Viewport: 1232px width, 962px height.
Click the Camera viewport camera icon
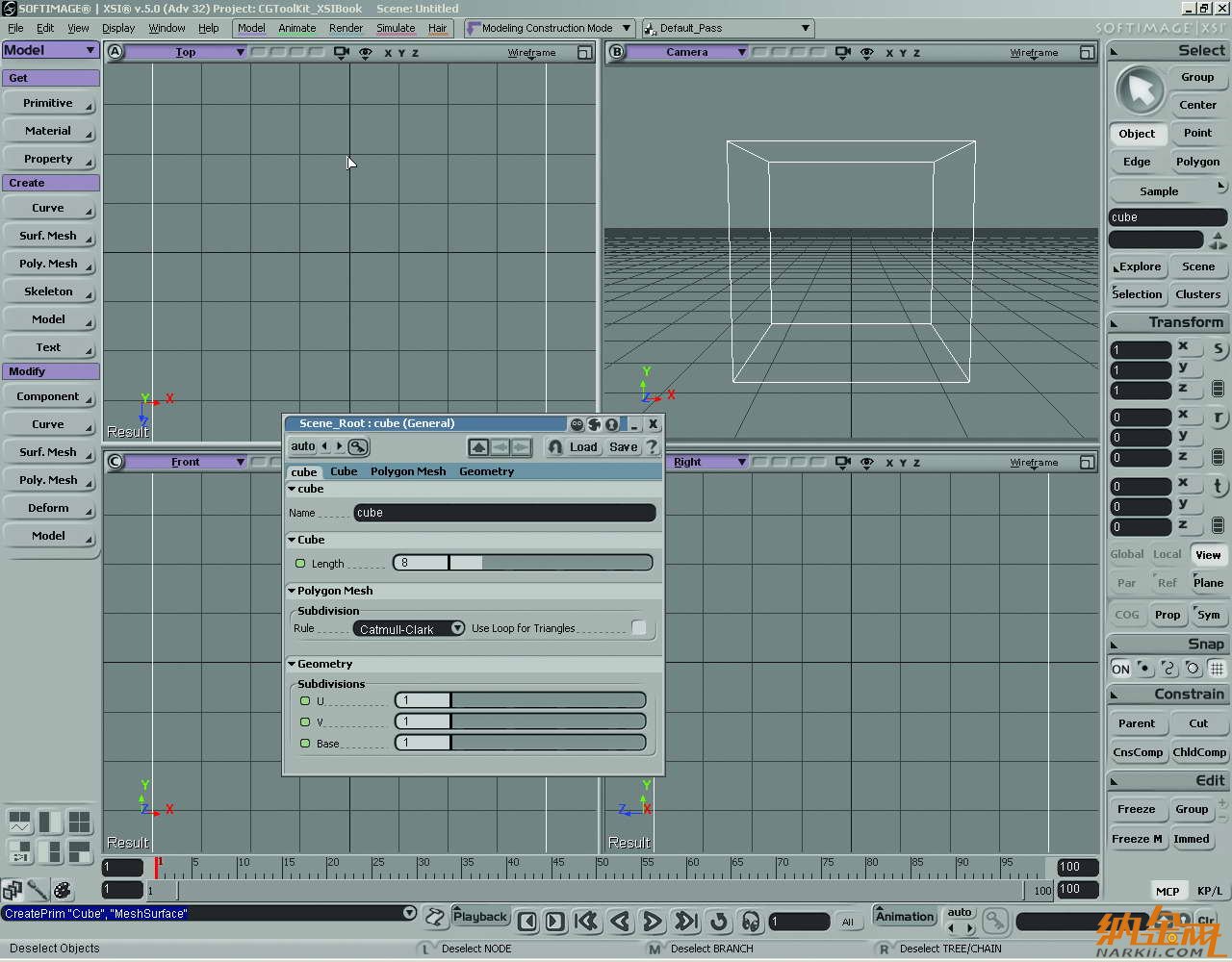point(842,53)
